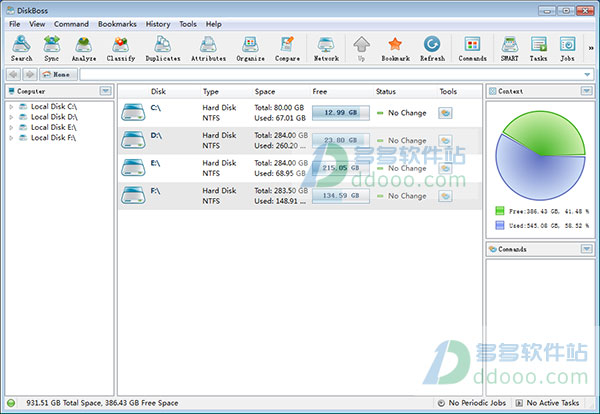
Task: Click No Periodic Jobs status item
Action: tap(472, 403)
